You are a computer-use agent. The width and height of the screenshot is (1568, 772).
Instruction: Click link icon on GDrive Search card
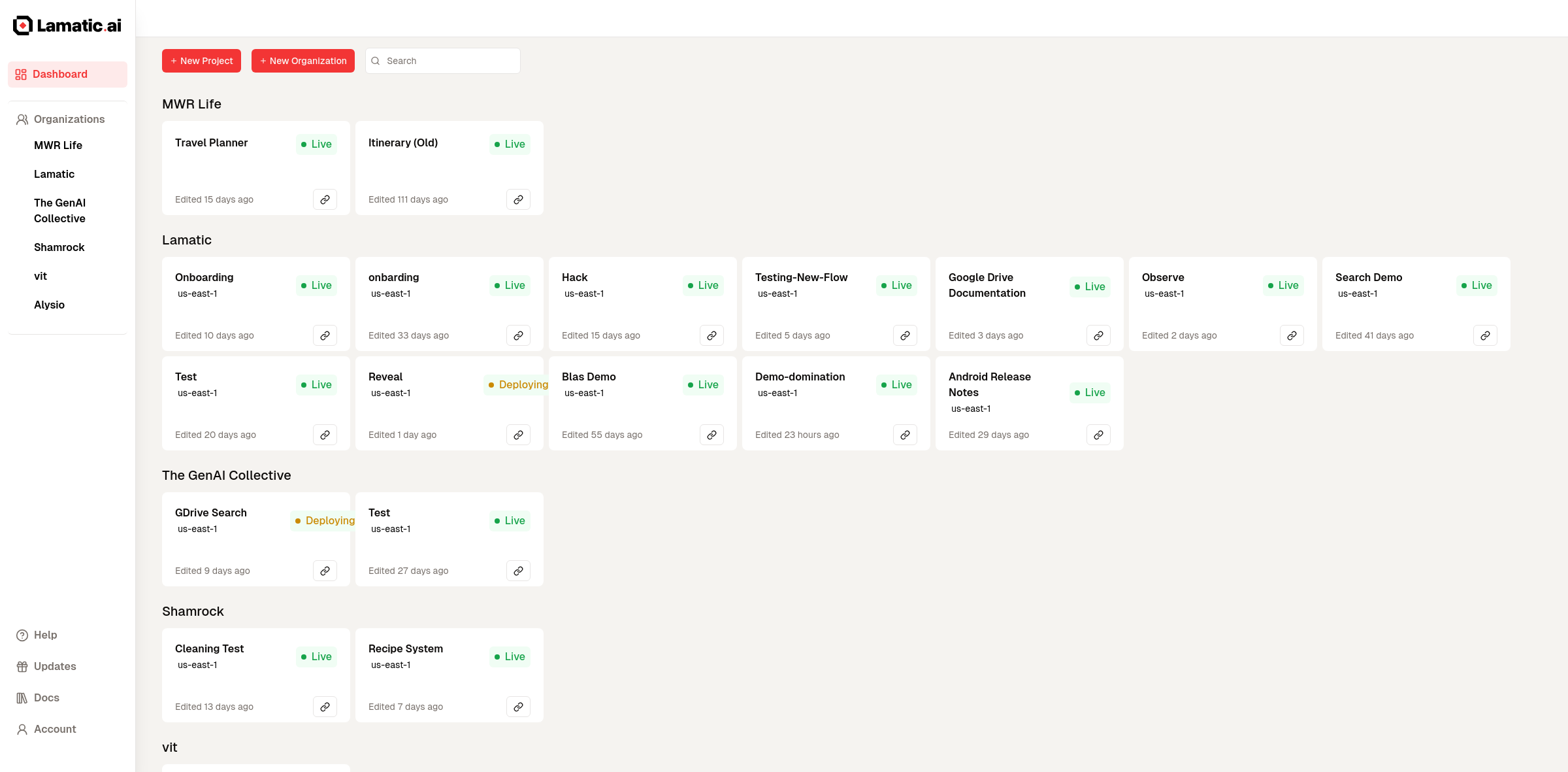pos(325,571)
